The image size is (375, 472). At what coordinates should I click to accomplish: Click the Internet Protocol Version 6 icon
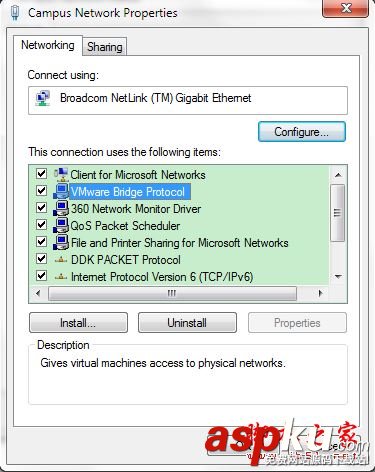click(61, 277)
